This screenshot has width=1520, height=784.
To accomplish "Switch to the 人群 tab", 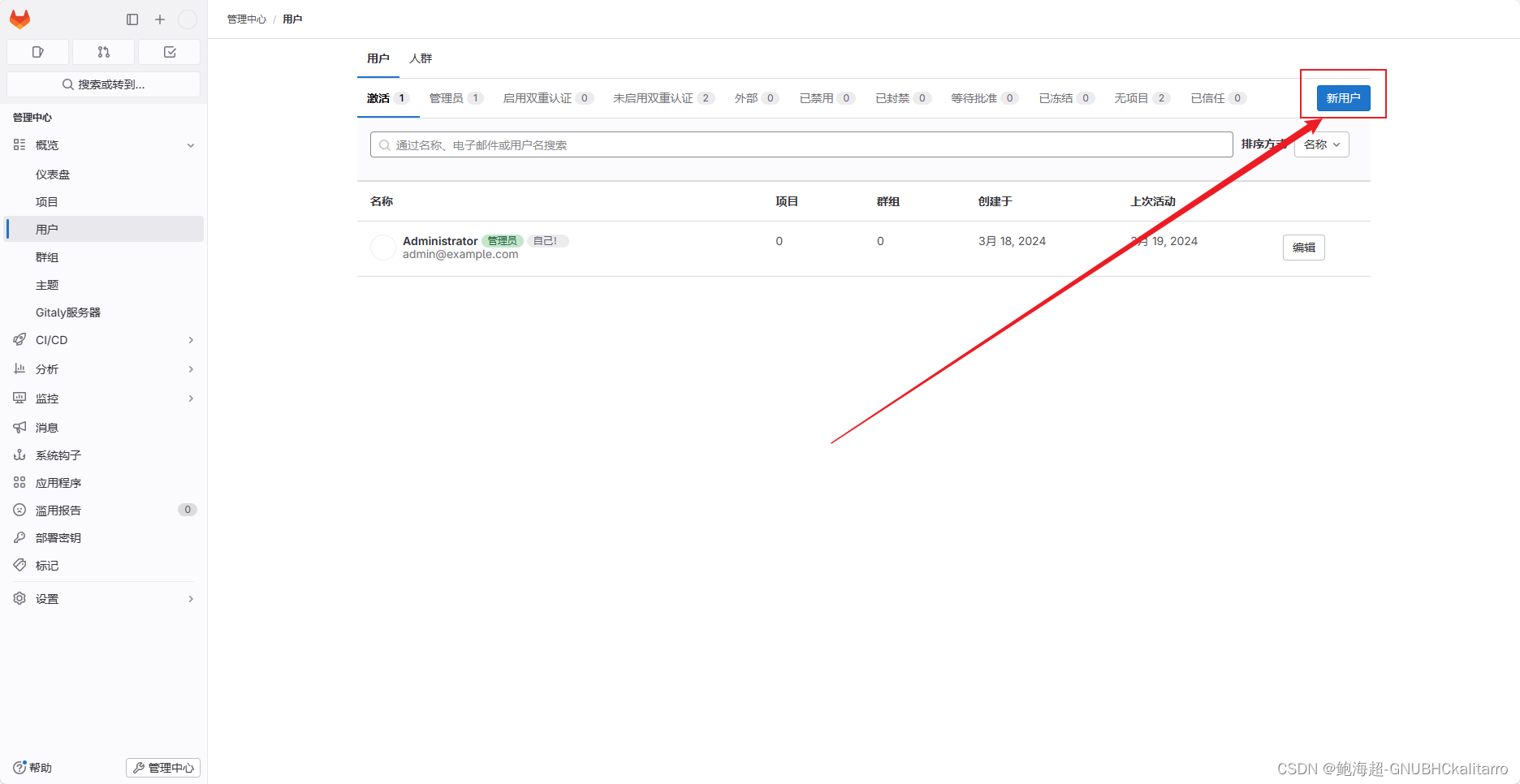I will pyautogui.click(x=421, y=58).
